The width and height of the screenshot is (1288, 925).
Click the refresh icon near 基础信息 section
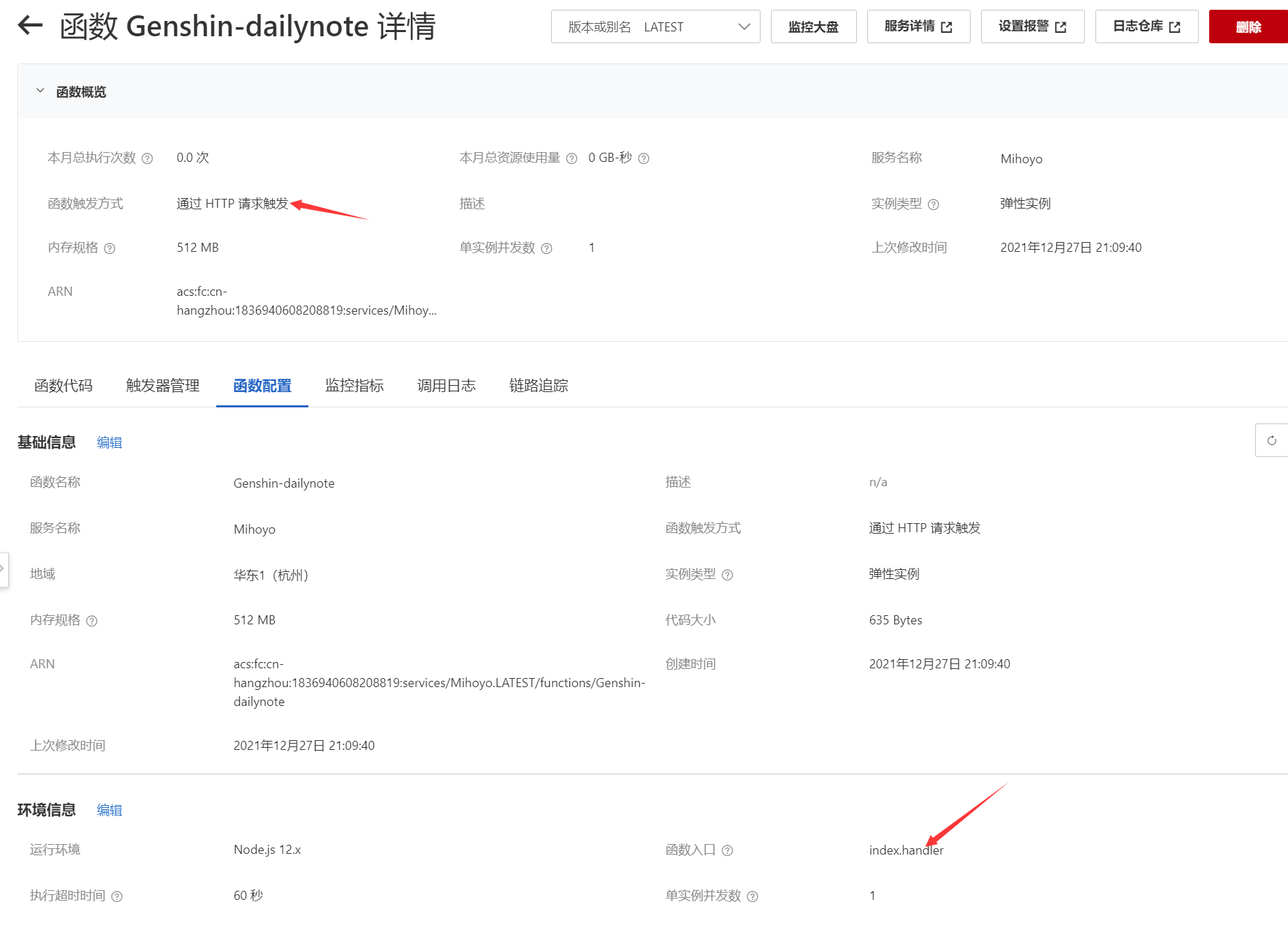1273,440
